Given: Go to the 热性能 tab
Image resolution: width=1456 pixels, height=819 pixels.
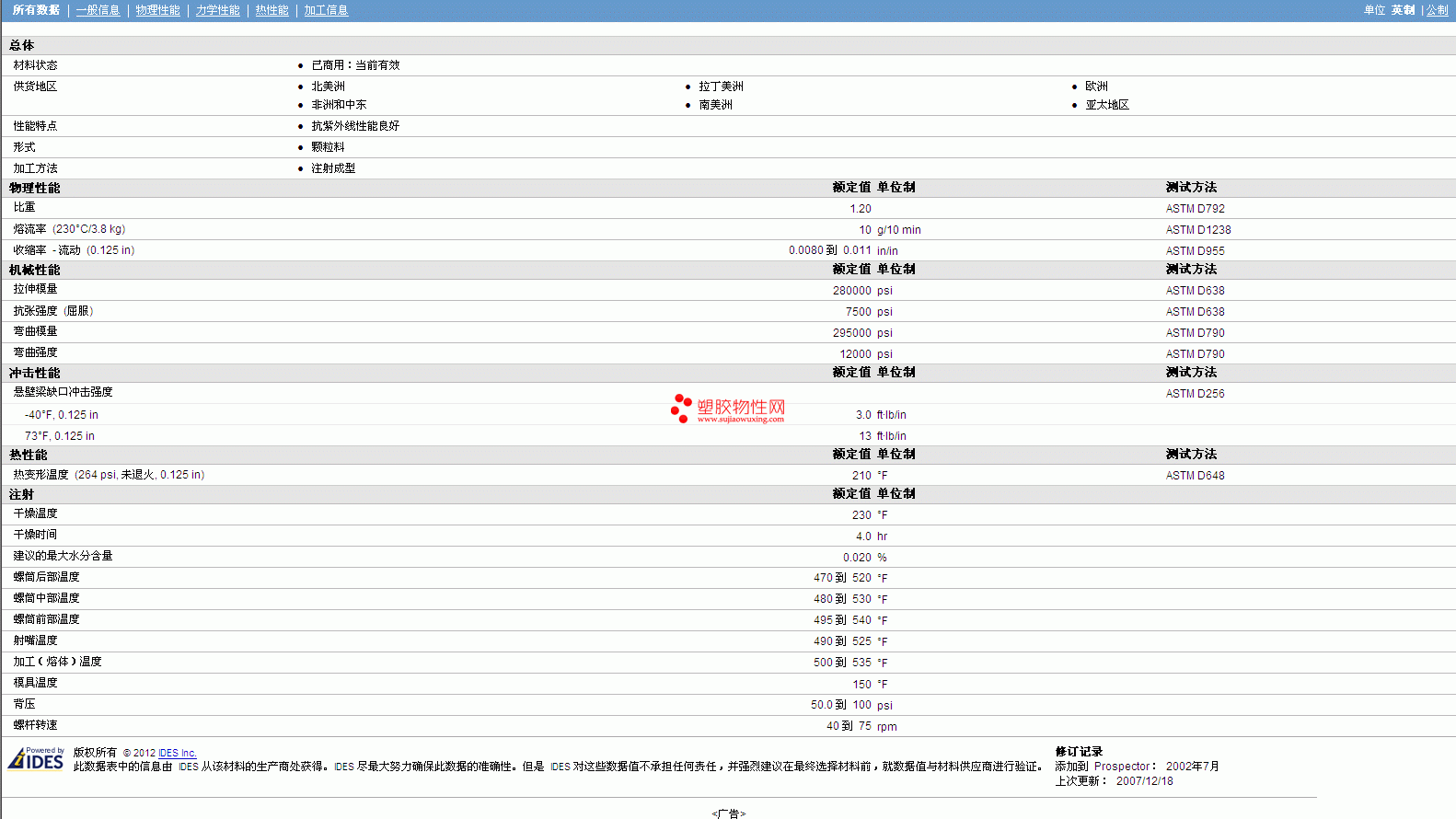Looking at the screenshot, I should coord(272,10).
